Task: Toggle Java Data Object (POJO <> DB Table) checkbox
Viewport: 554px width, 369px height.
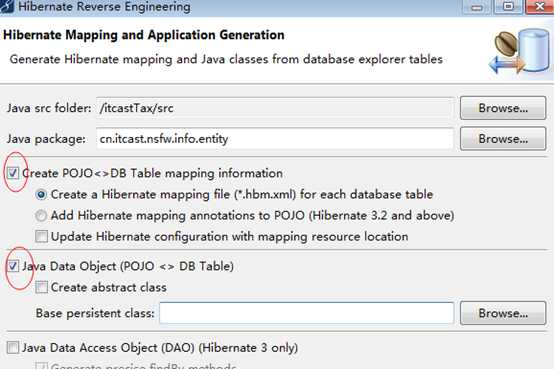Action: coord(13,266)
